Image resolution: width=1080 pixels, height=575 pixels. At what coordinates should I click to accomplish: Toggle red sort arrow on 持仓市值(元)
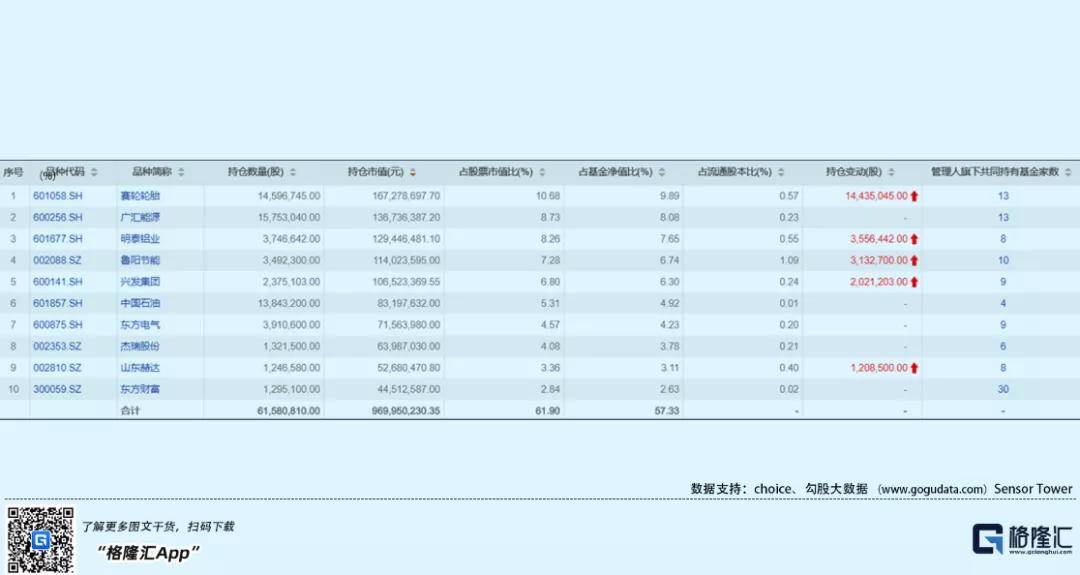click(412, 172)
